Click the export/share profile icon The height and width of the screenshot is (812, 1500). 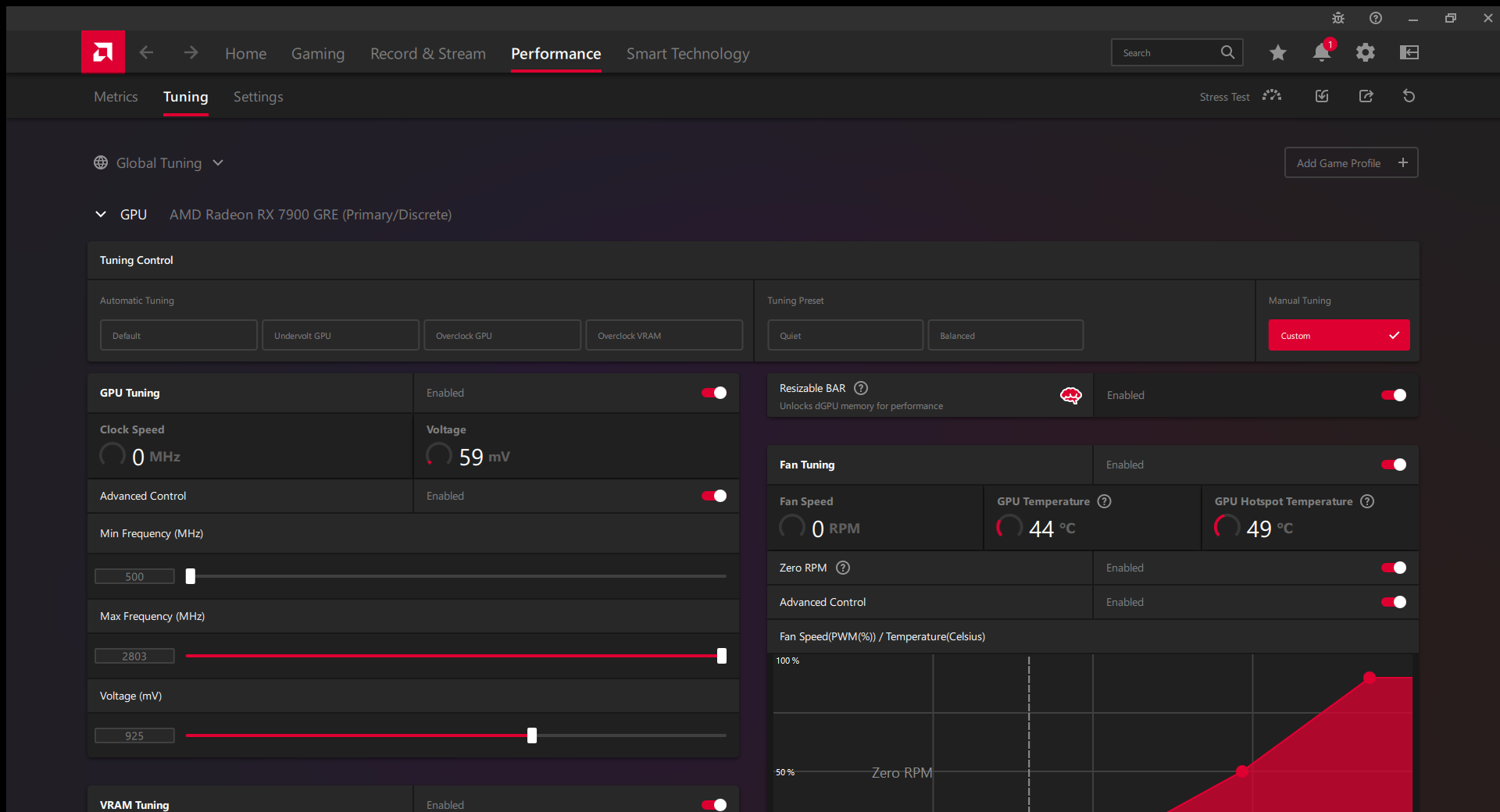tap(1366, 96)
